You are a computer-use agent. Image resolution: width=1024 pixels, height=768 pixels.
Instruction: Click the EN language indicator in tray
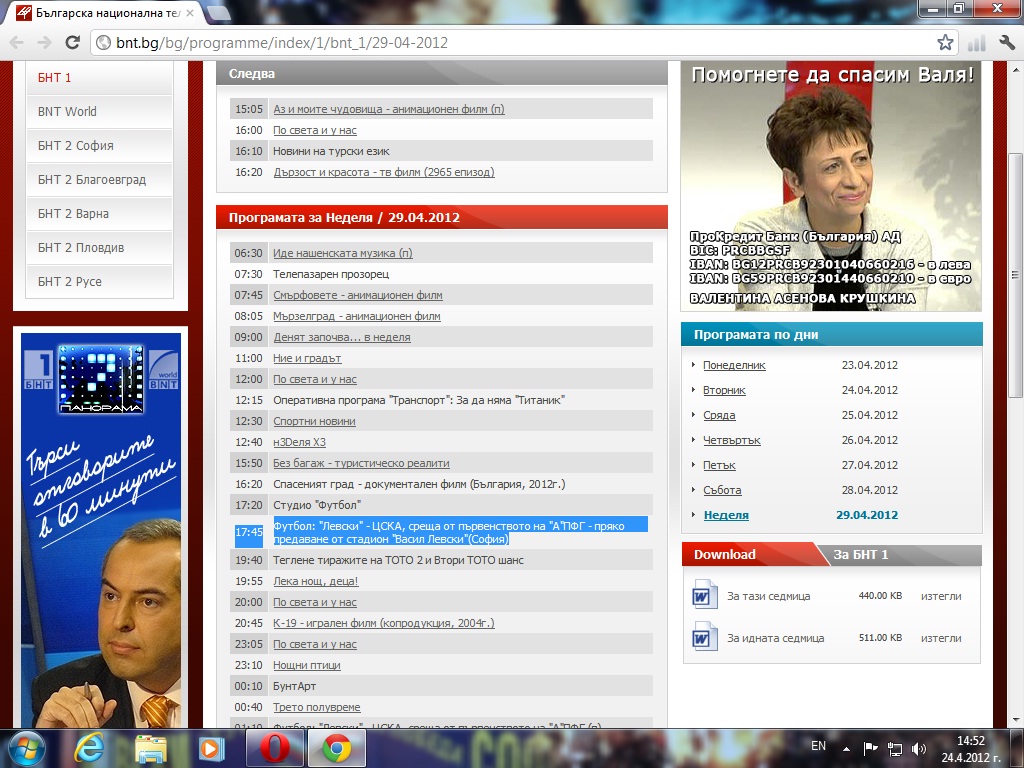[818, 746]
